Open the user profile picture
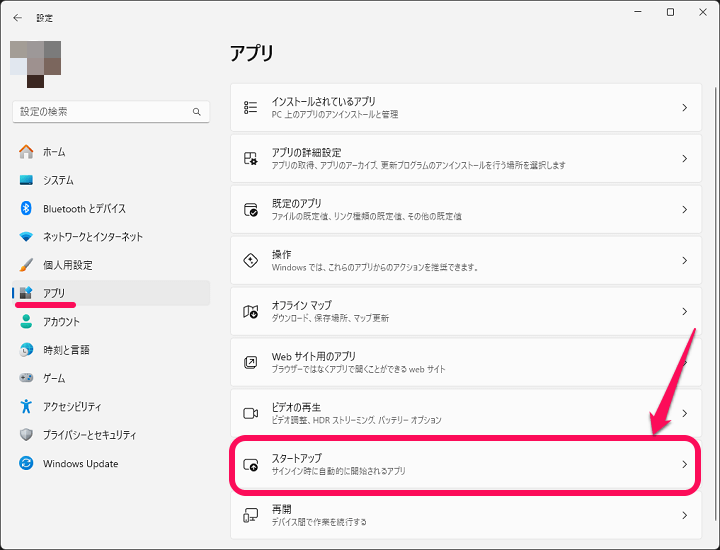 [35, 64]
